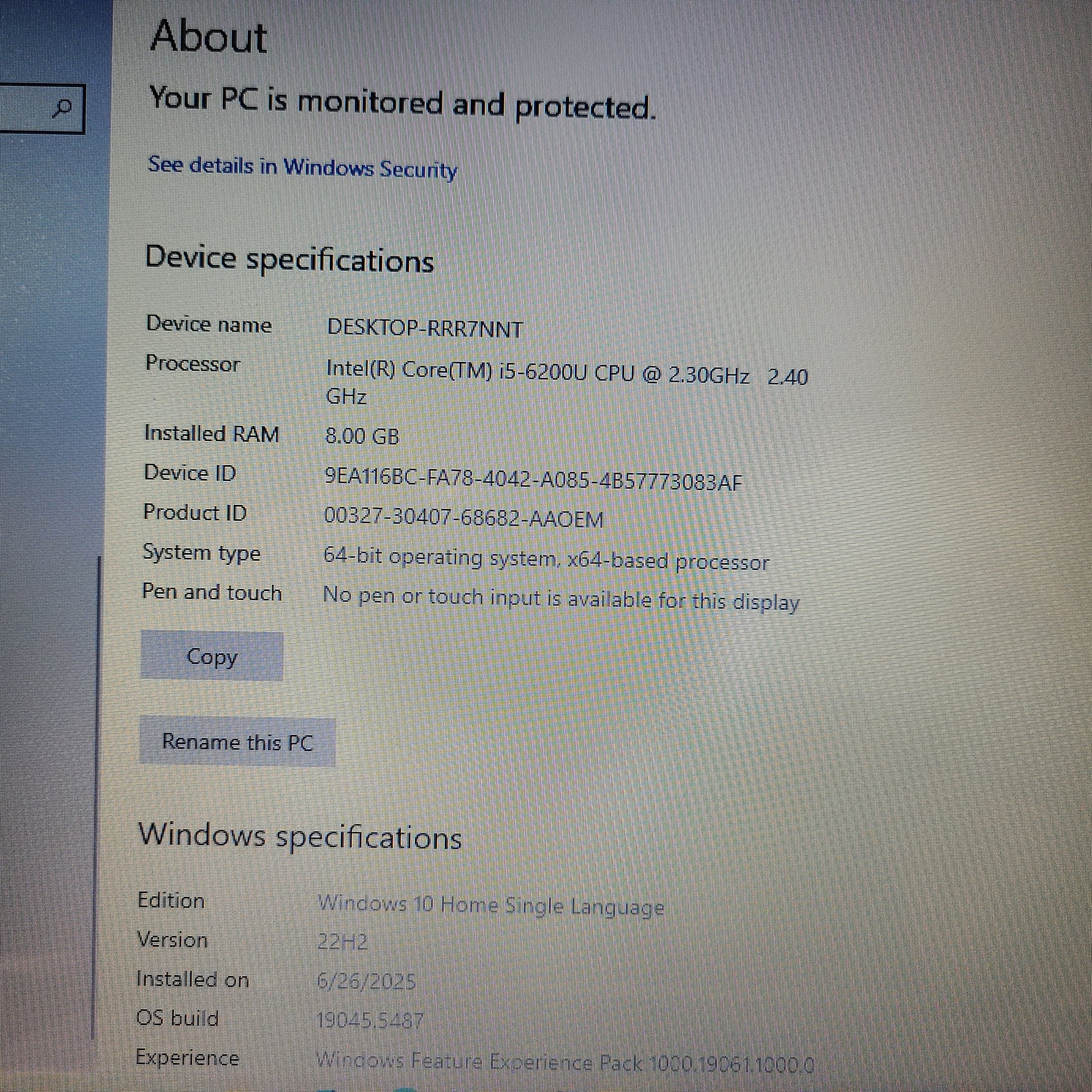Click the Rename this PC button
Screen dimensions: 1092x1092
[237, 742]
